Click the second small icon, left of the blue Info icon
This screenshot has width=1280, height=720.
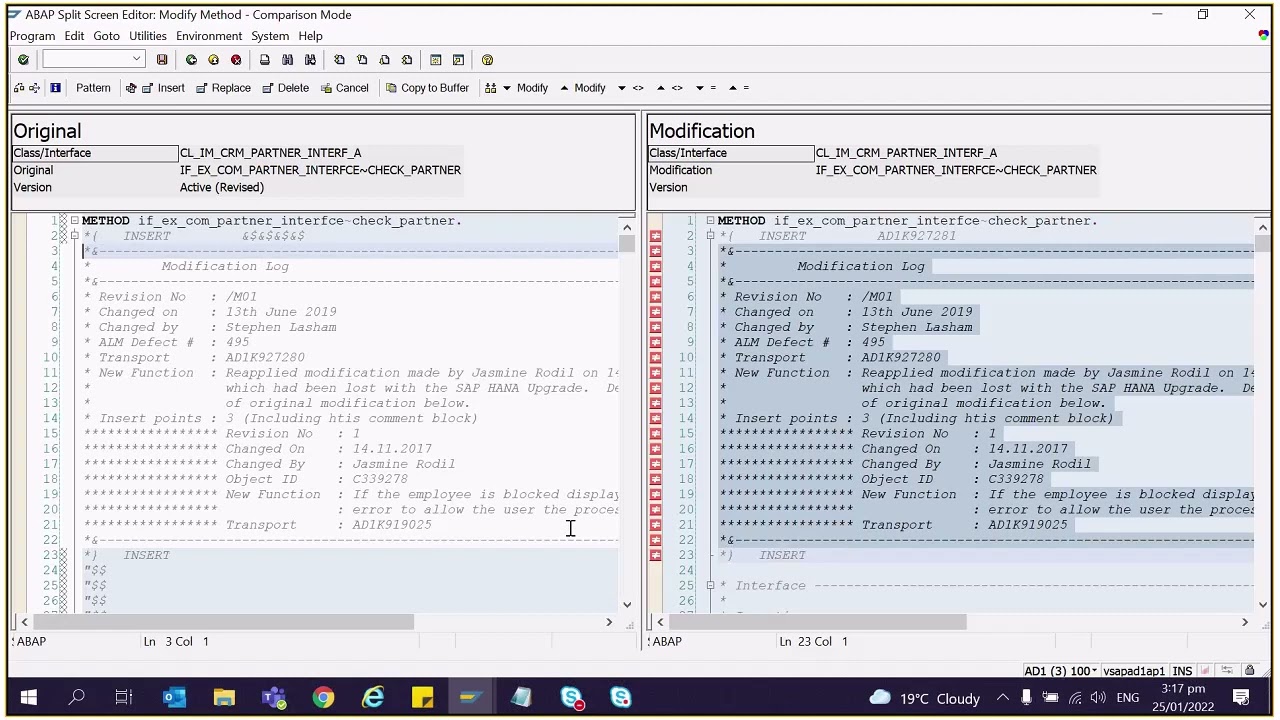coord(35,88)
